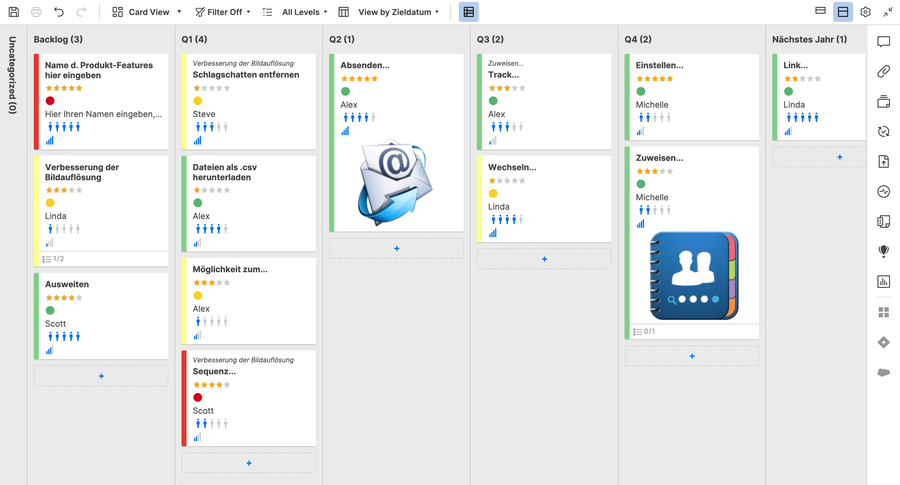Click 'Hier Ihren Namen eingeben,...' text
Image resolution: width=900 pixels, height=485 pixels.
(103, 114)
